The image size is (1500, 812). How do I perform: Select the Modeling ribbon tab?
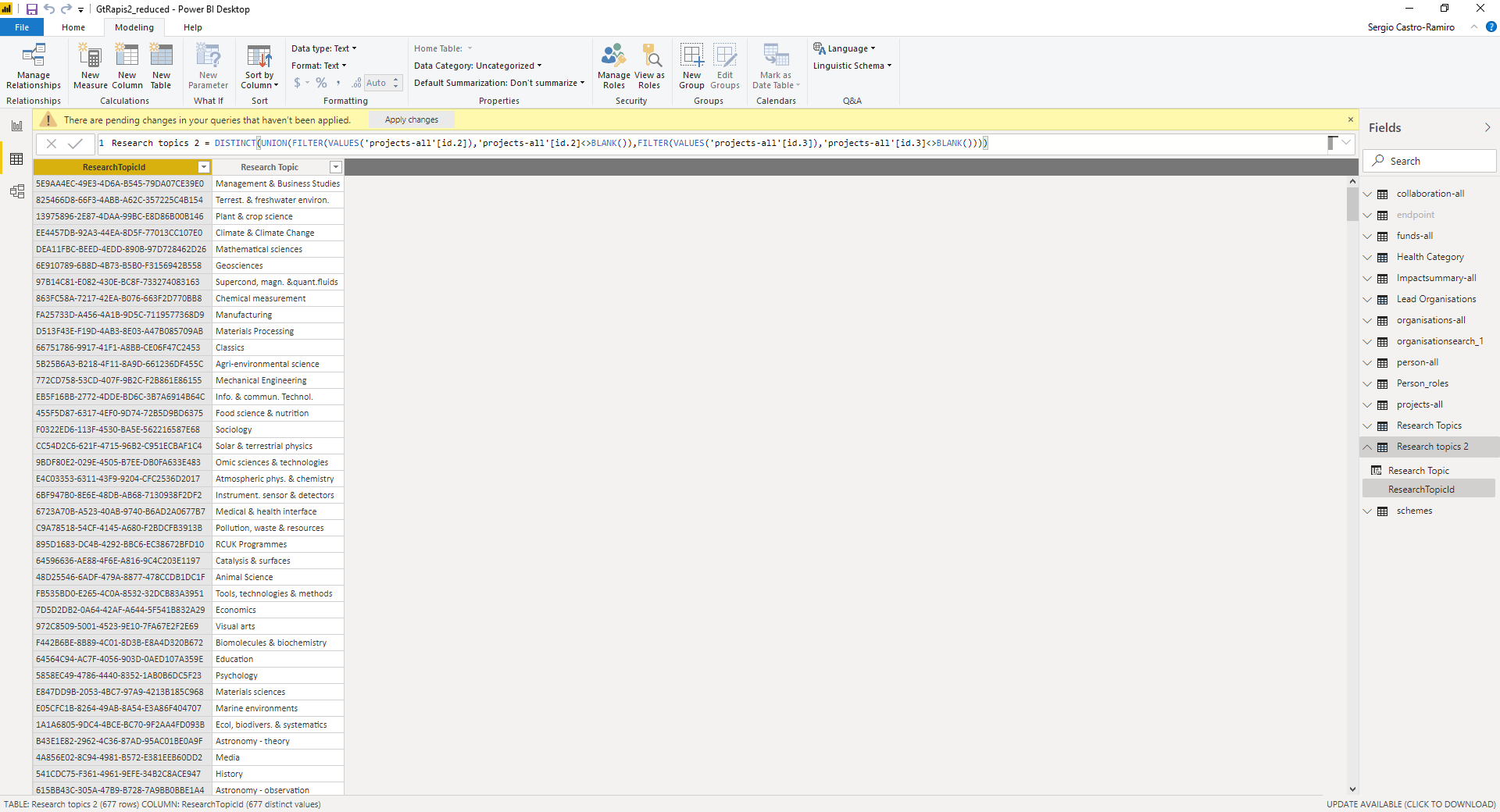pyautogui.click(x=134, y=27)
